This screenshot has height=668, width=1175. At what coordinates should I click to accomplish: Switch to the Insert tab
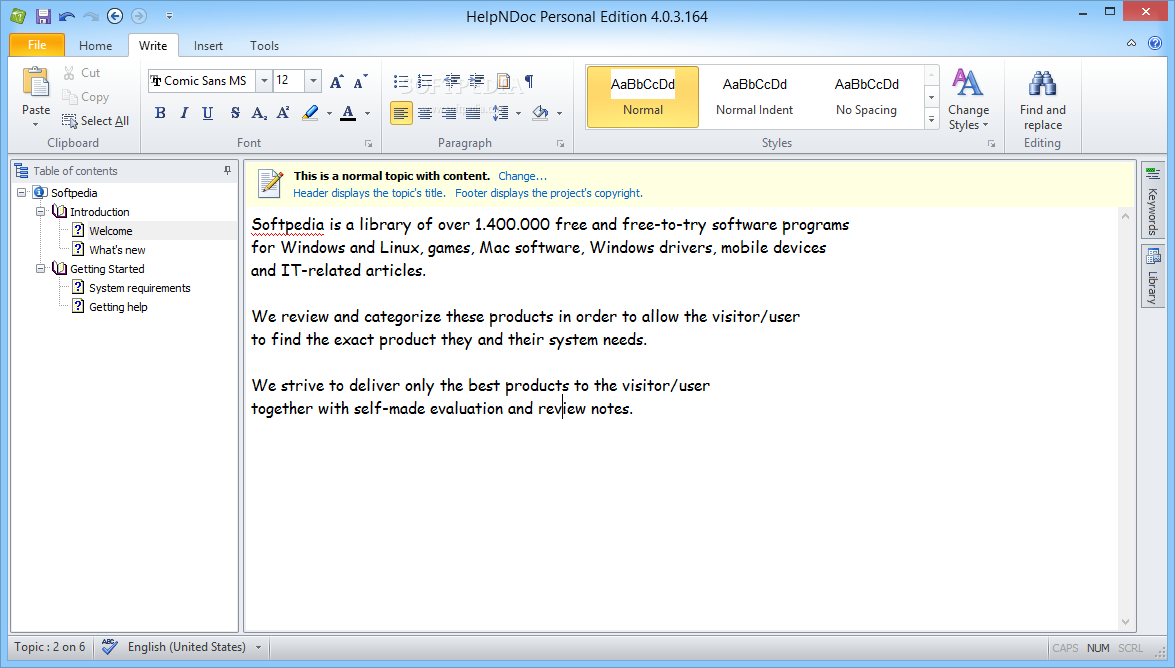pyautogui.click(x=208, y=46)
